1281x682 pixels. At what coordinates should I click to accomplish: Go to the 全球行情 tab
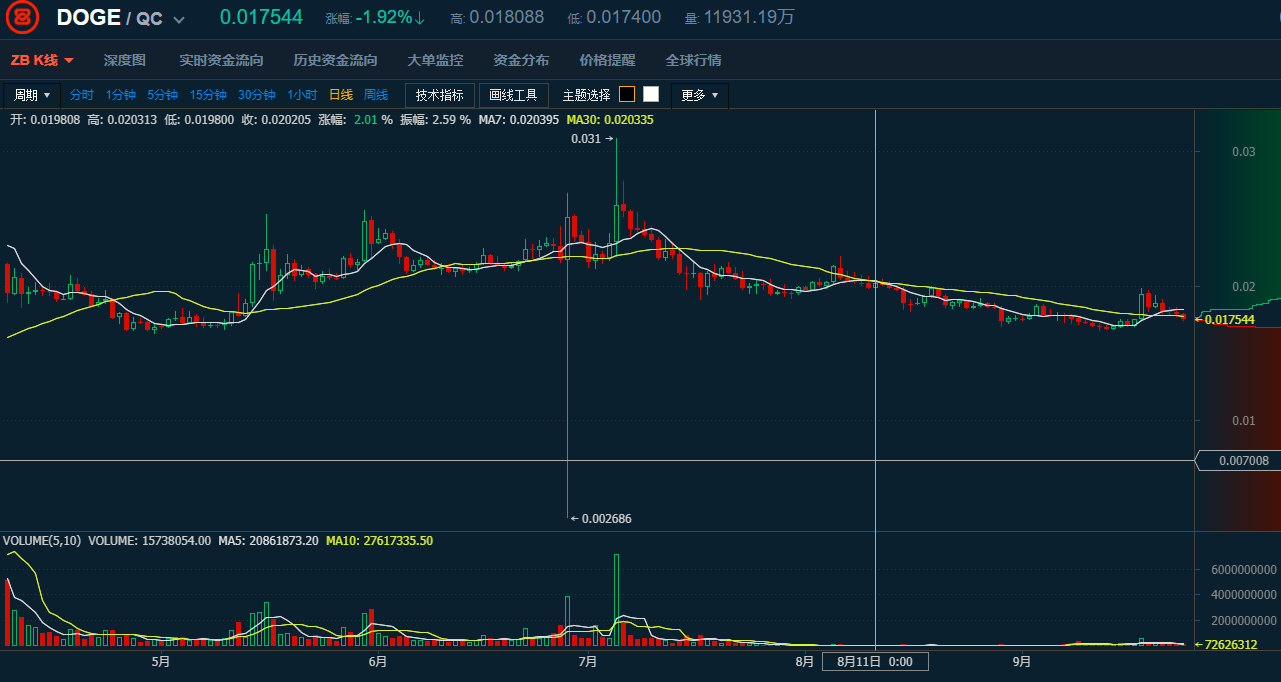693,60
